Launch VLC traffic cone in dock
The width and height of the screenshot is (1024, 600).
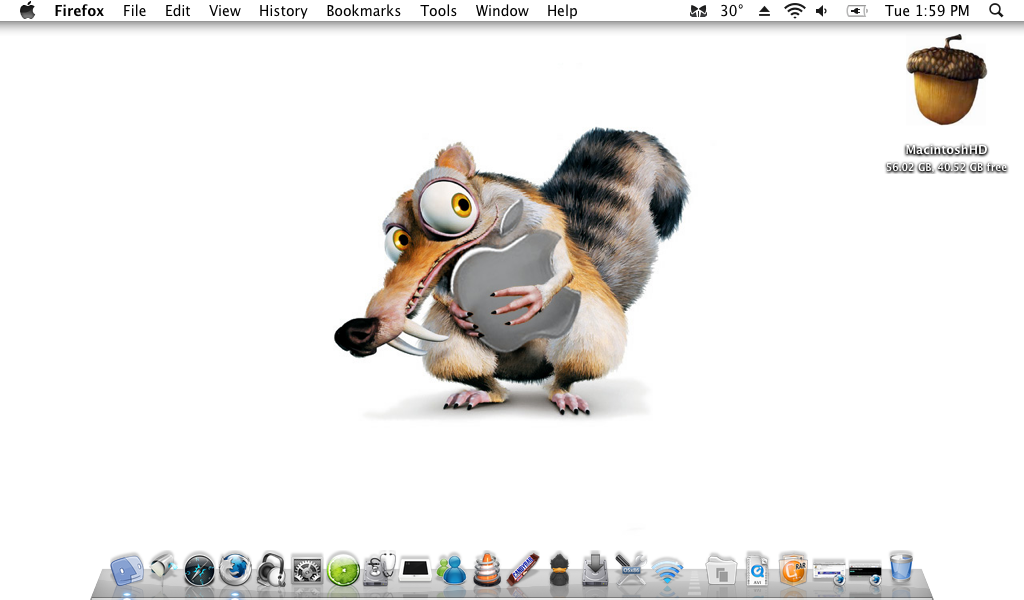487,569
